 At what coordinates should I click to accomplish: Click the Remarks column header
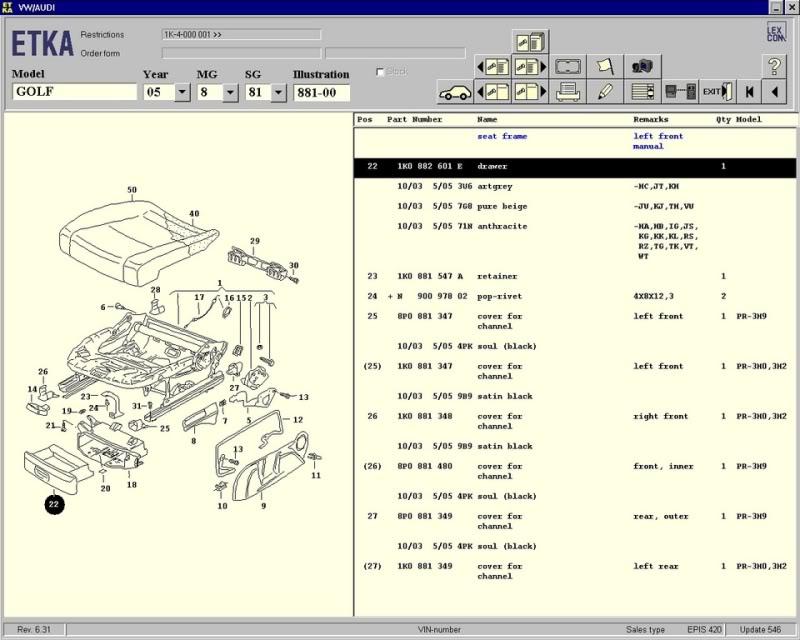tap(651, 119)
